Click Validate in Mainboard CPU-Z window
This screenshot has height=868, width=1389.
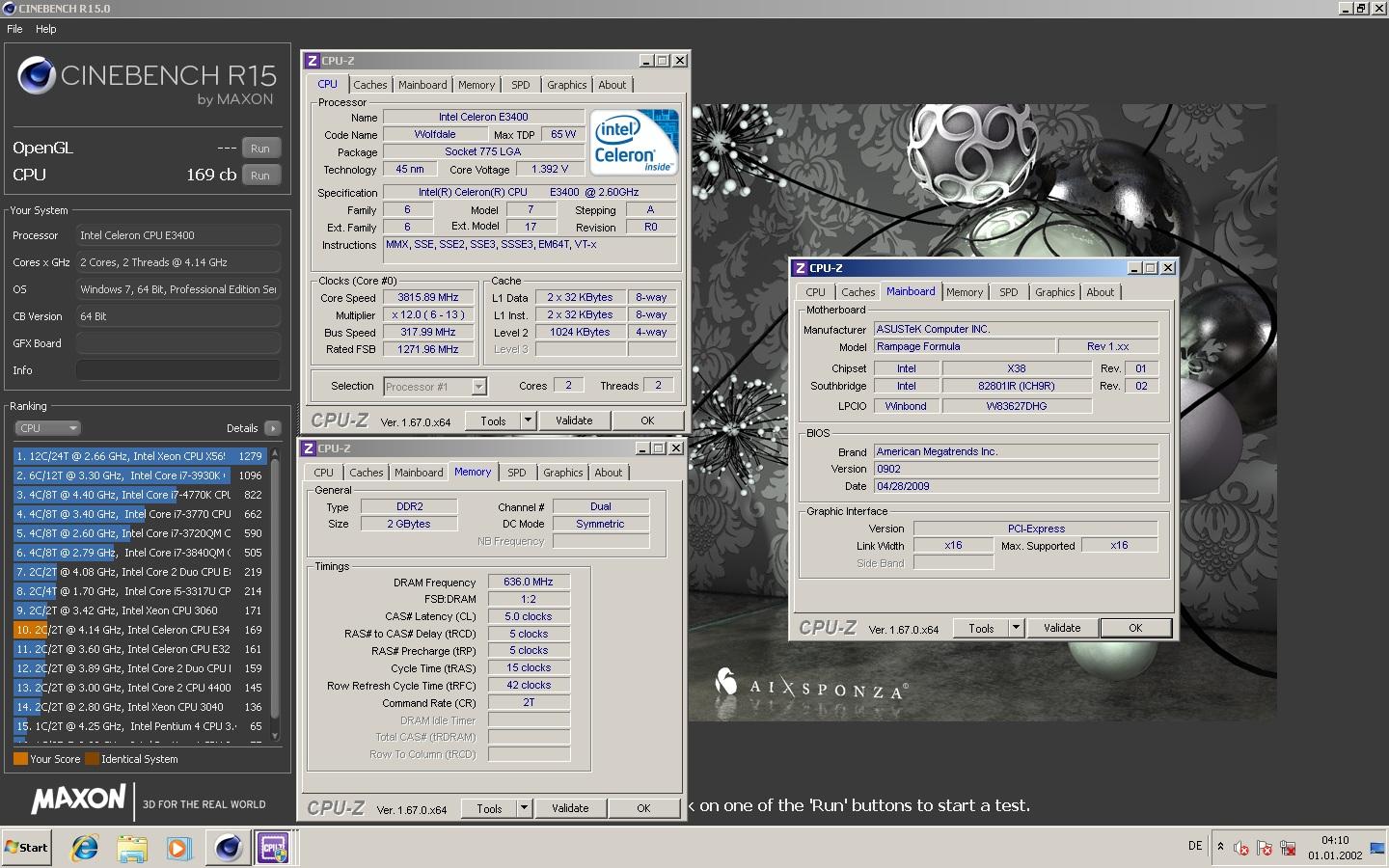click(x=1062, y=628)
